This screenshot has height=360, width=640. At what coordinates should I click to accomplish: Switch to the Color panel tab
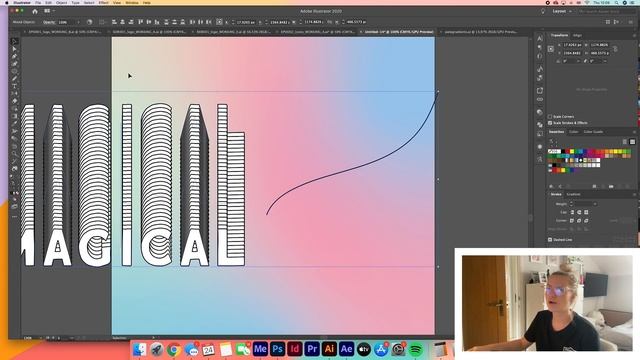pos(573,132)
